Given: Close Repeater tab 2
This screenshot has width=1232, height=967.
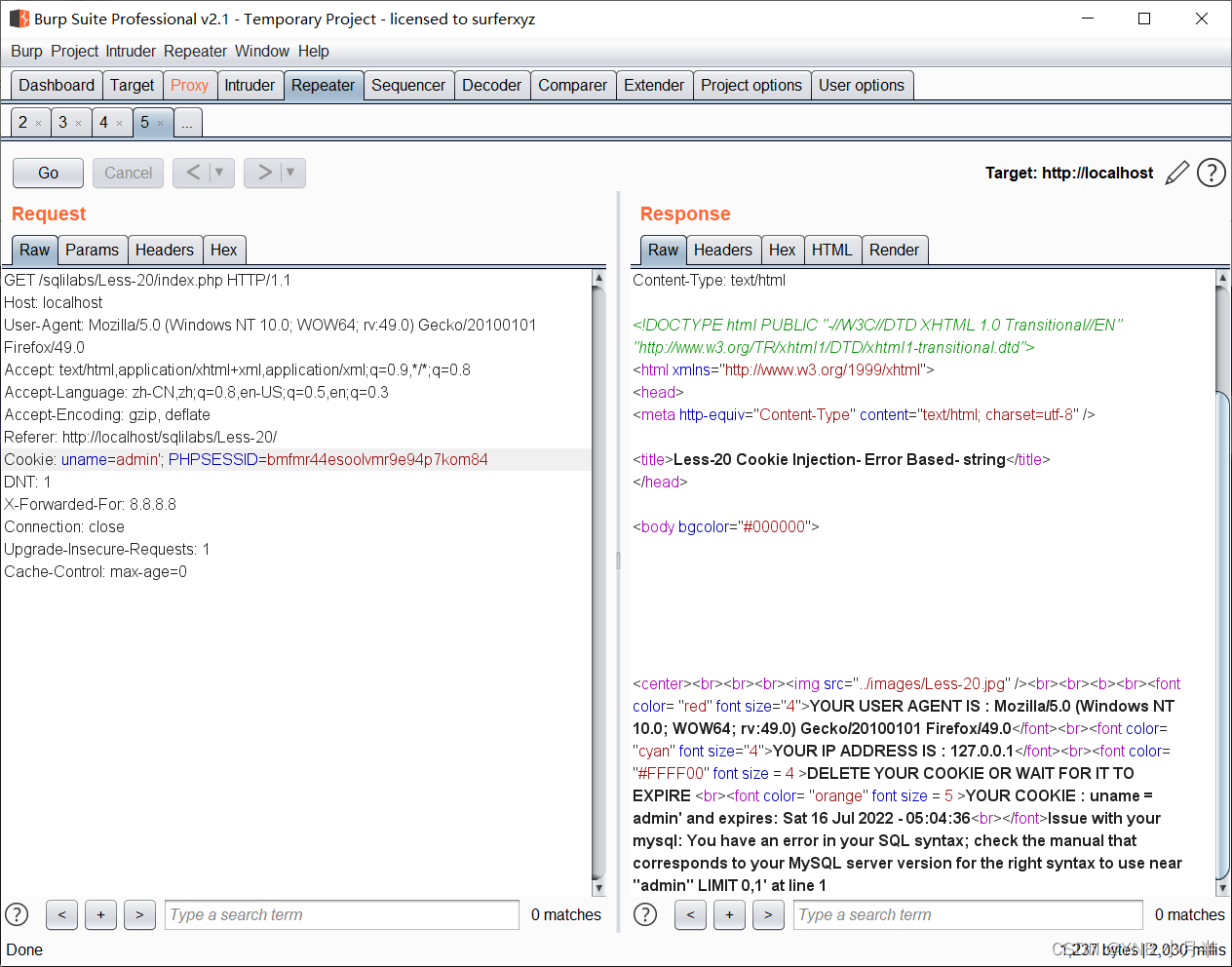Looking at the screenshot, I should click(x=38, y=124).
